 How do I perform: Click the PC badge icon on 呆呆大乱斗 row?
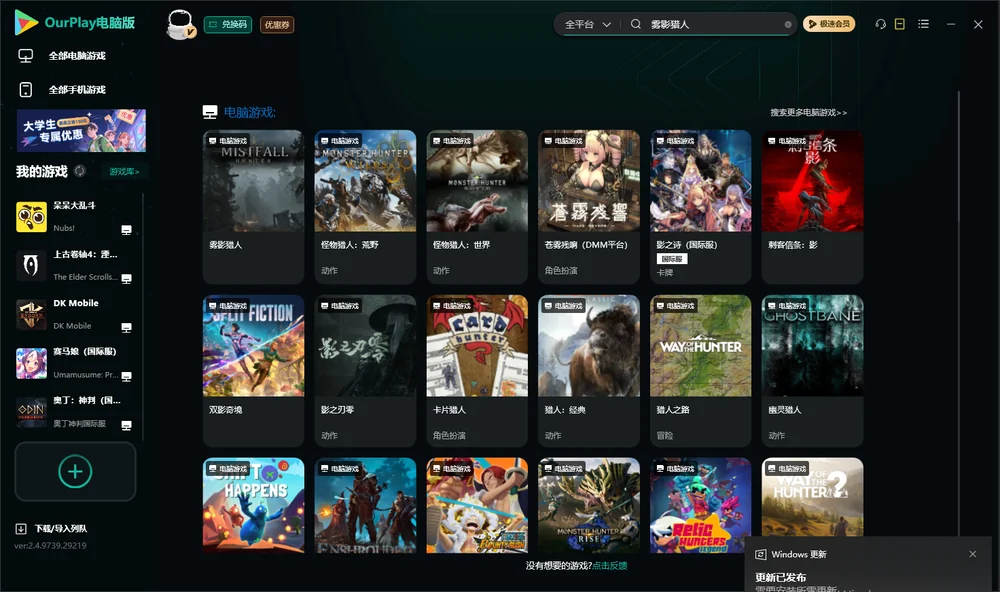point(126,230)
